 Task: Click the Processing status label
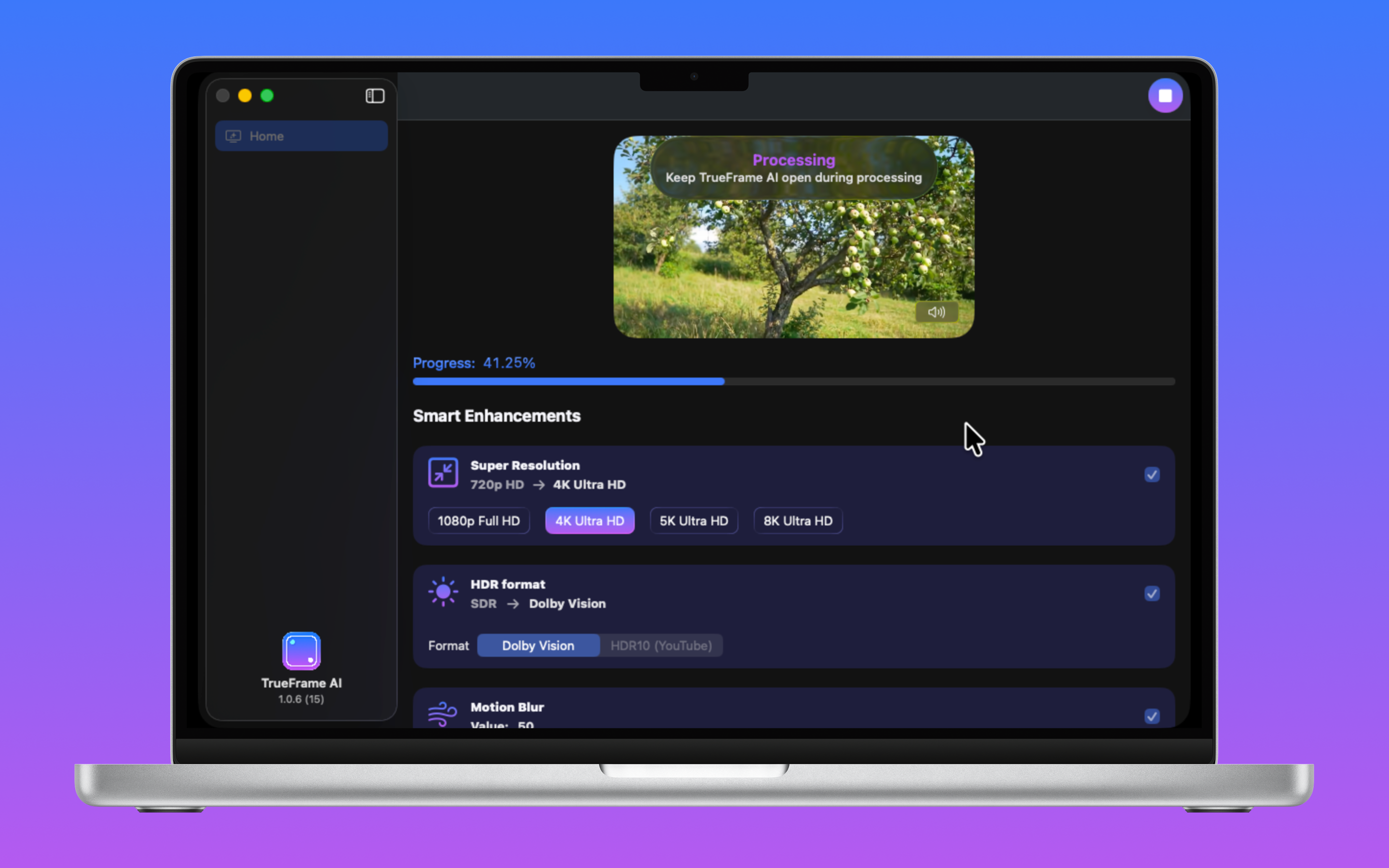tap(794, 160)
